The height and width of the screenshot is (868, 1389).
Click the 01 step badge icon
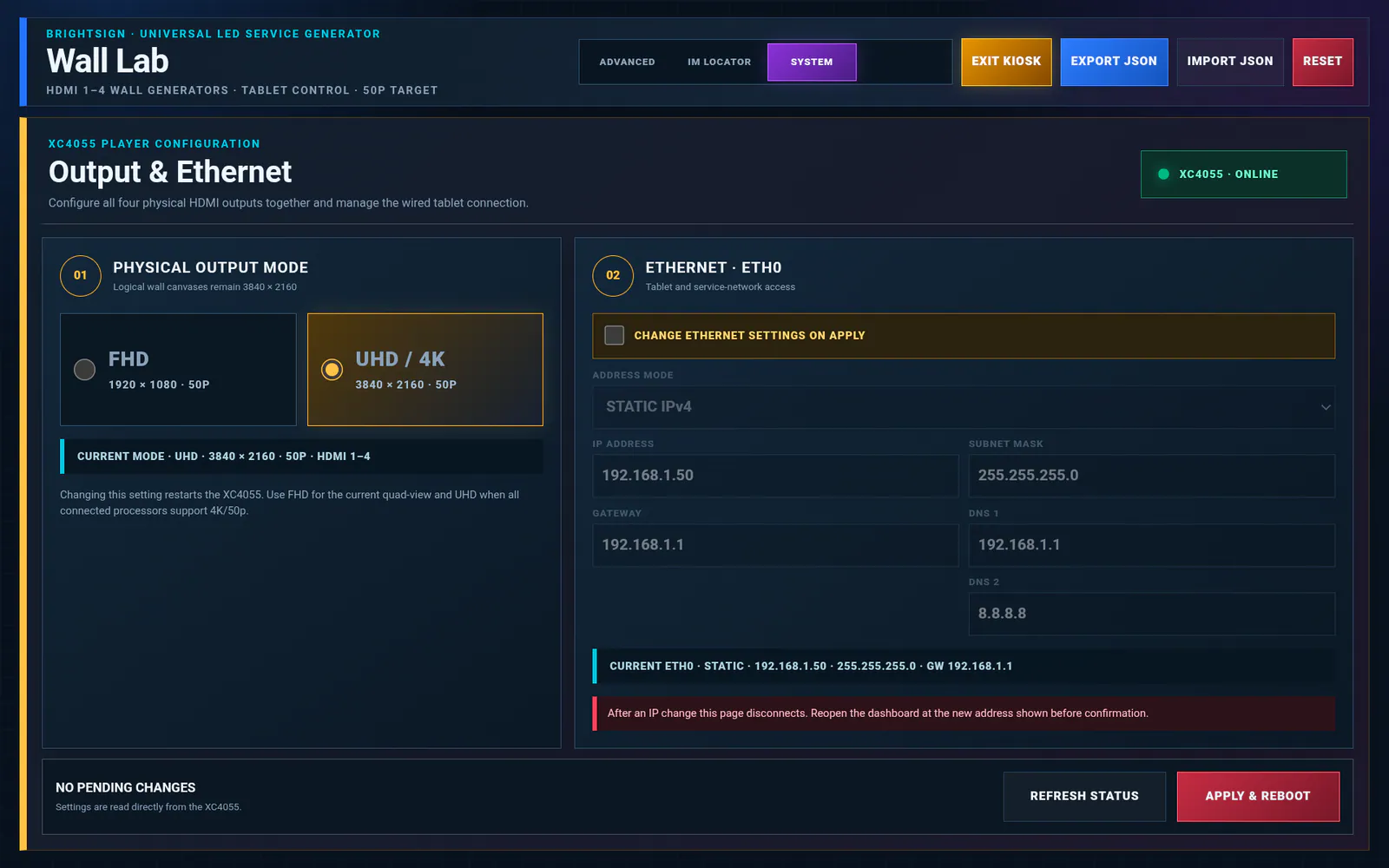[x=81, y=275]
